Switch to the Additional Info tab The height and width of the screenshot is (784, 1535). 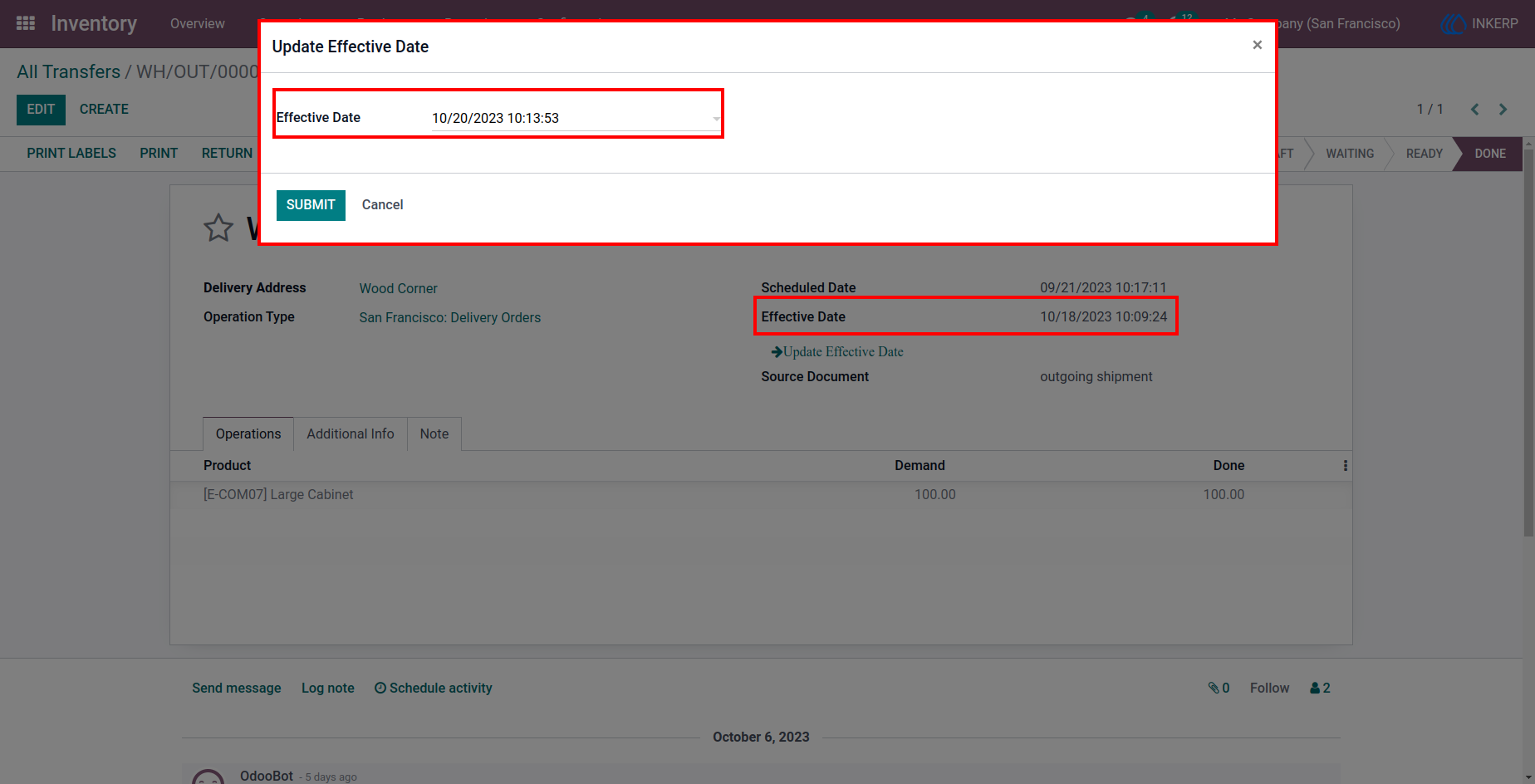click(351, 434)
